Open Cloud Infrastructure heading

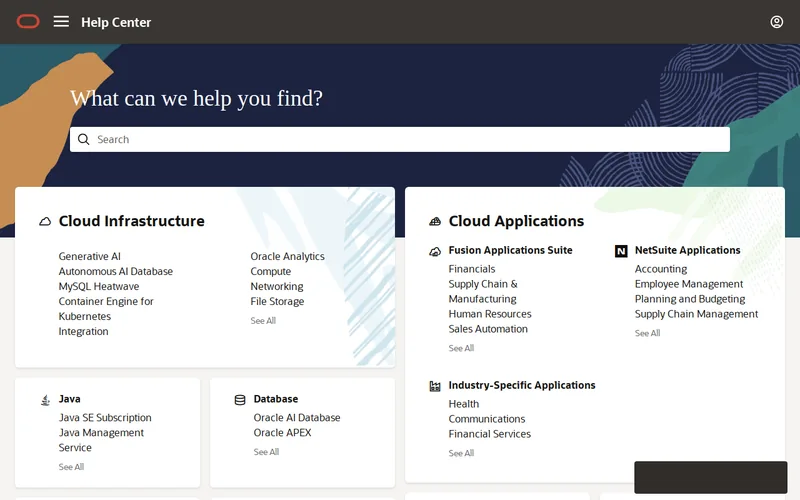132,221
